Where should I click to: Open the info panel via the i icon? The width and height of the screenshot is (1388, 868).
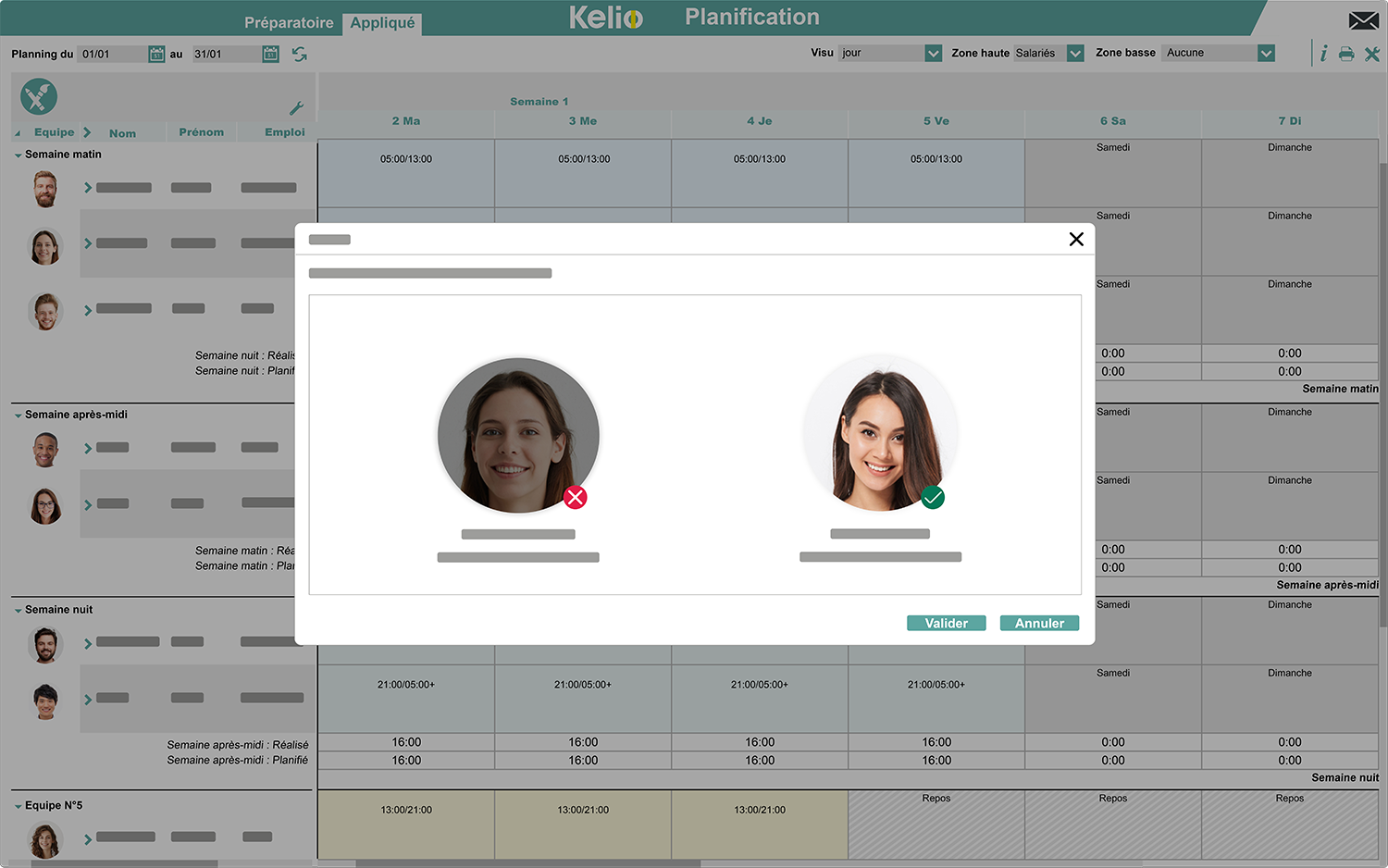(1322, 54)
